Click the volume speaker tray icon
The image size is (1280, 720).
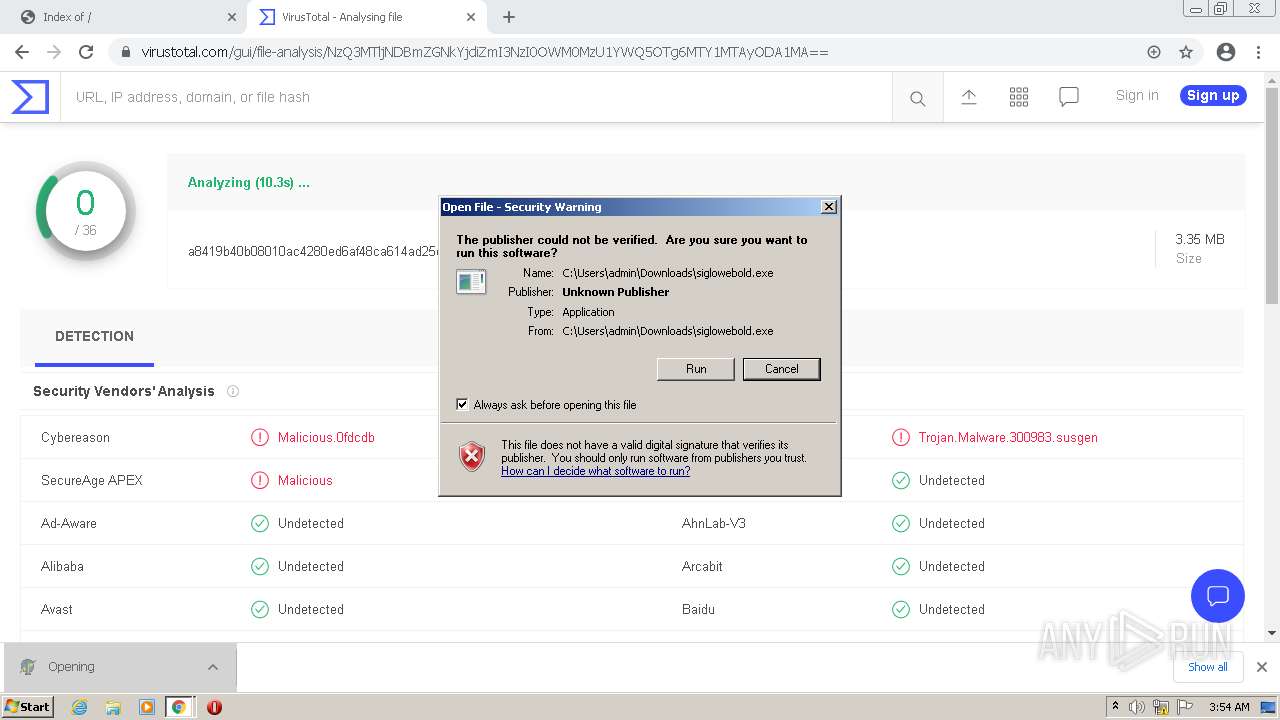coord(1137,707)
